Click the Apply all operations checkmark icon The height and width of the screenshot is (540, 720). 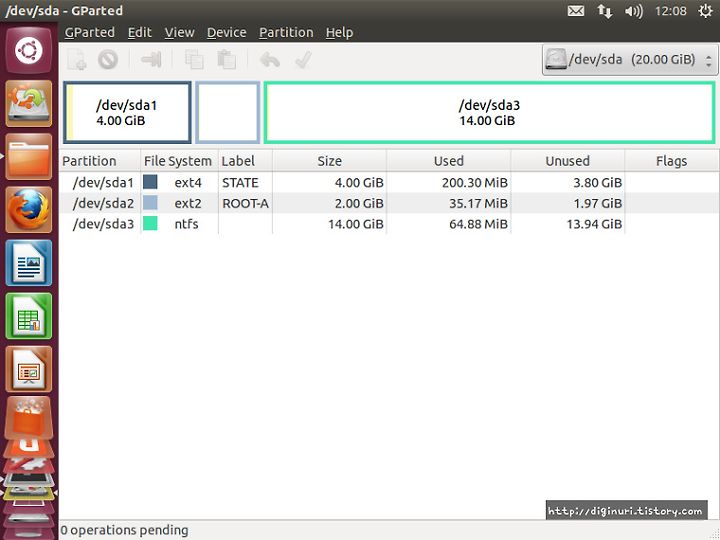click(x=303, y=60)
